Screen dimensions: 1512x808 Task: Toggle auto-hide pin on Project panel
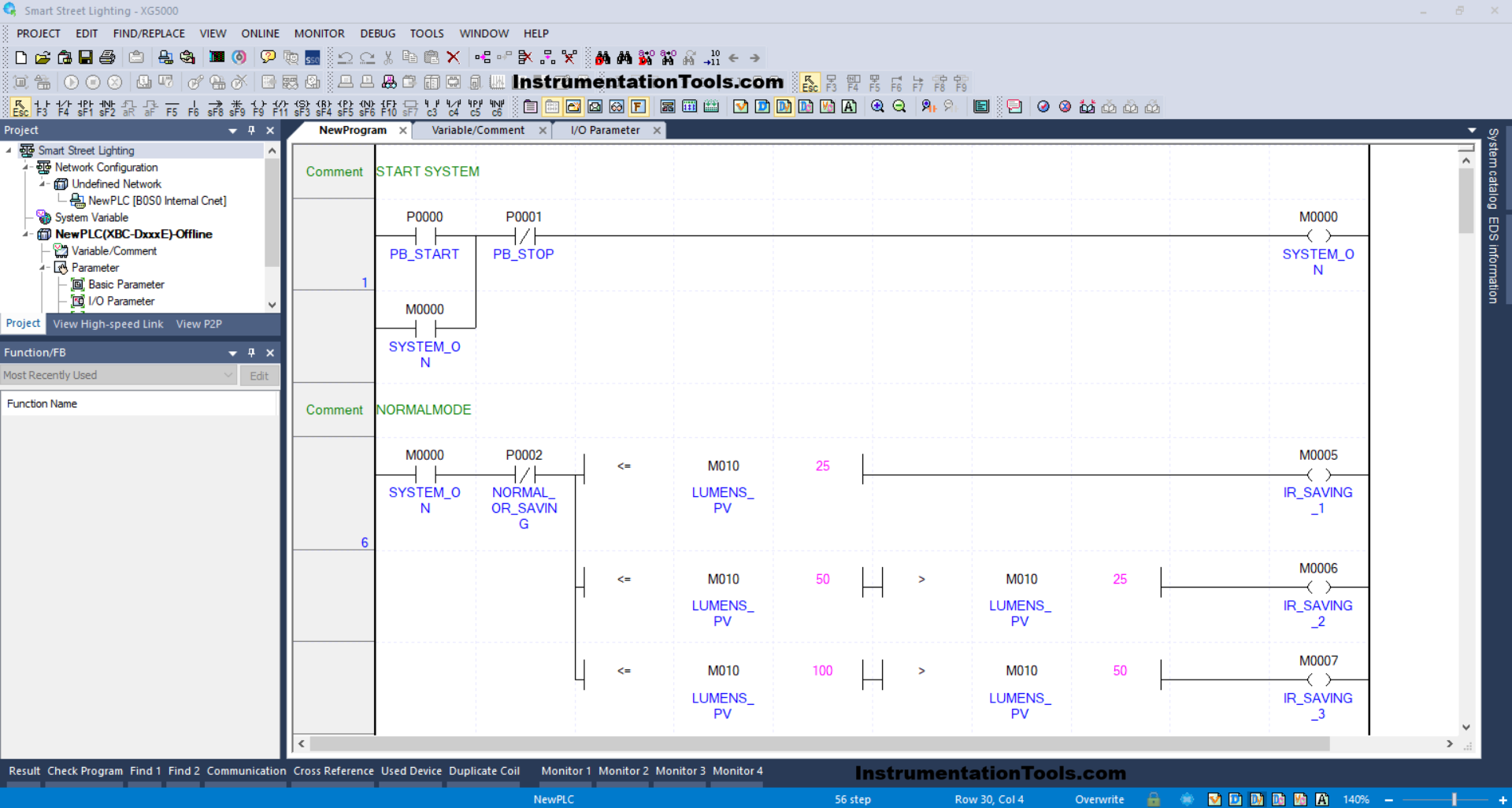tap(251, 130)
